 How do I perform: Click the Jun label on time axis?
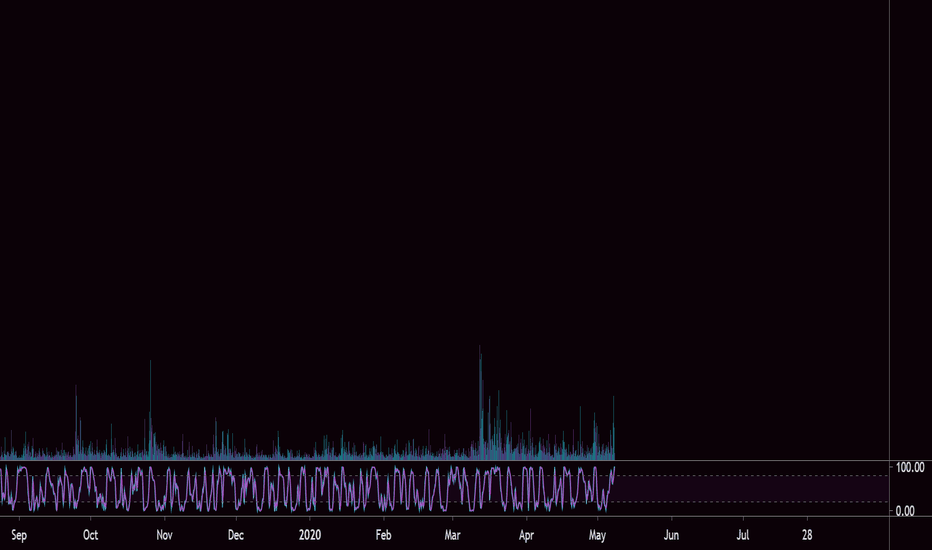click(x=671, y=535)
